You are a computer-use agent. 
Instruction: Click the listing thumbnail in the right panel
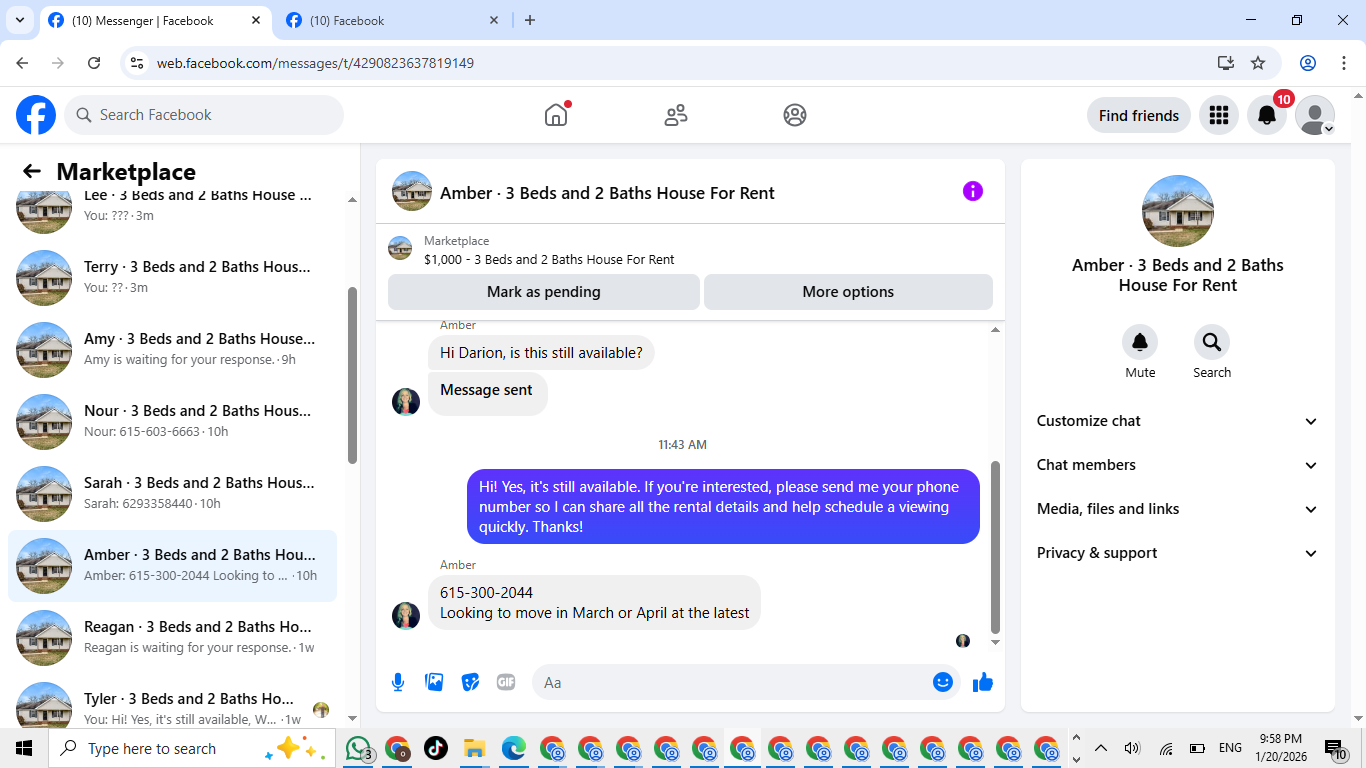[1178, 211]
